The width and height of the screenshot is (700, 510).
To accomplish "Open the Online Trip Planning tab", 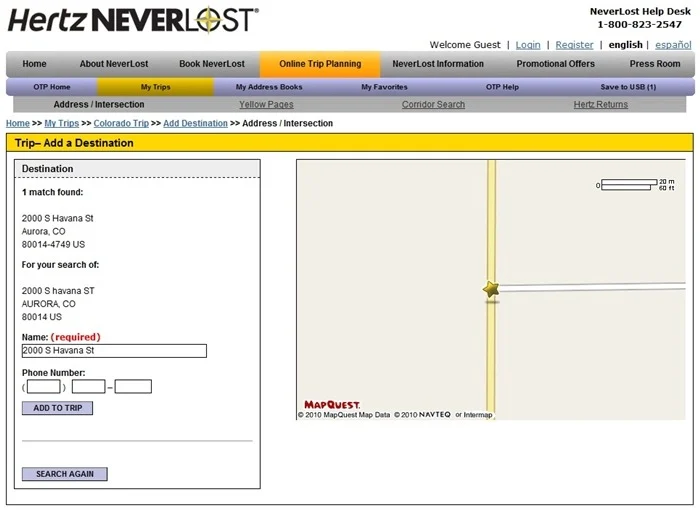I will point(320,64).
